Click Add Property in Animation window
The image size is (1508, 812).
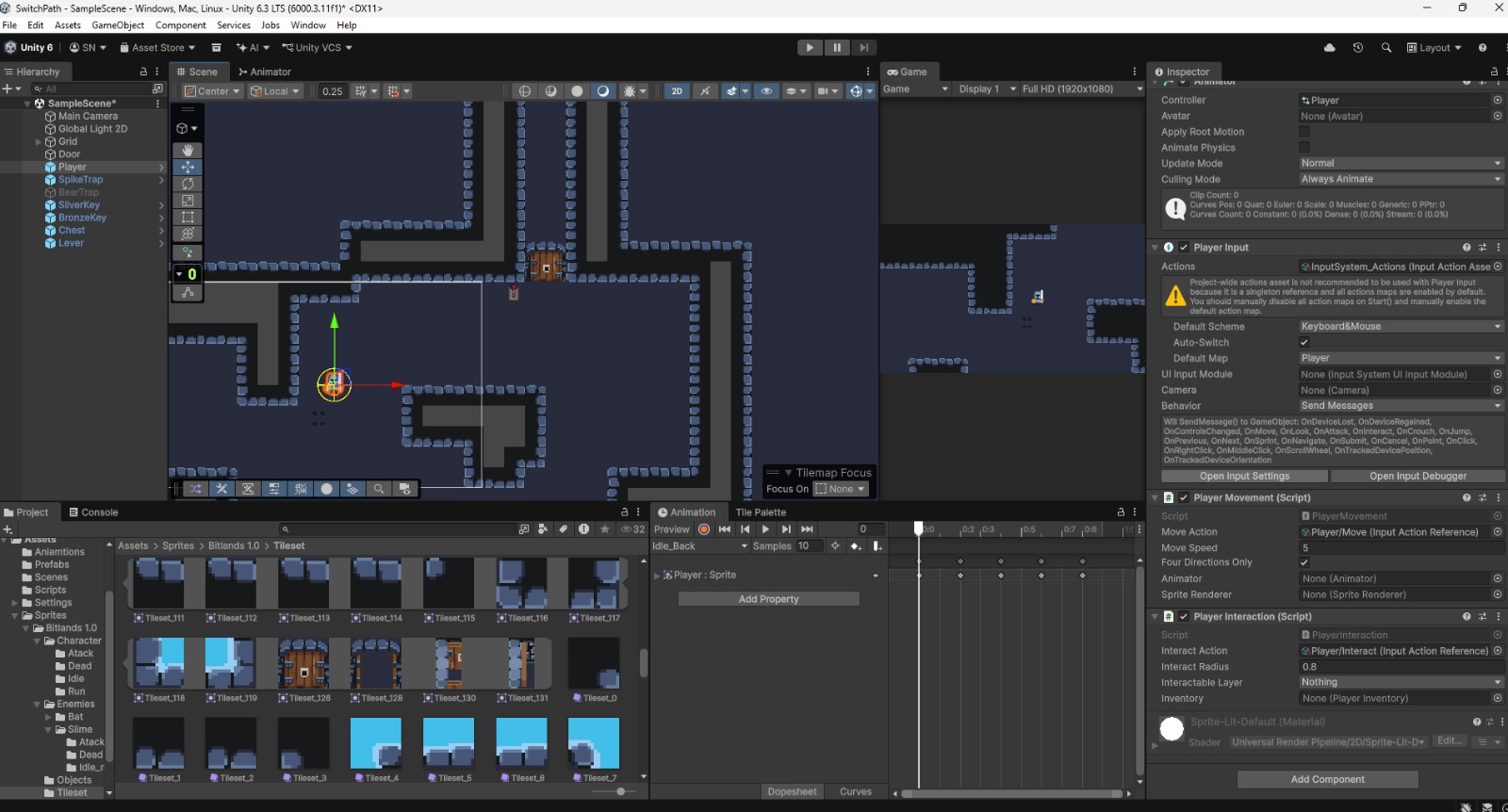pyautogui.click(x=769, y=599)
